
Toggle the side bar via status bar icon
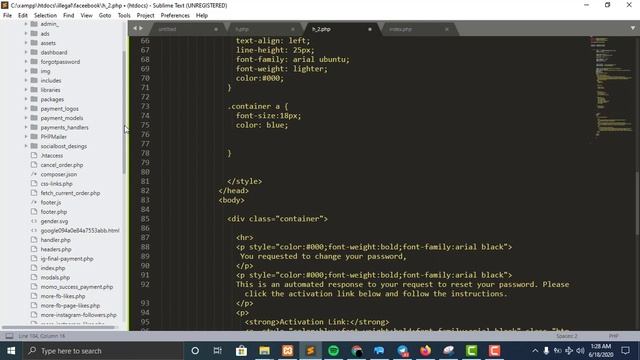[x=9, y=336]
